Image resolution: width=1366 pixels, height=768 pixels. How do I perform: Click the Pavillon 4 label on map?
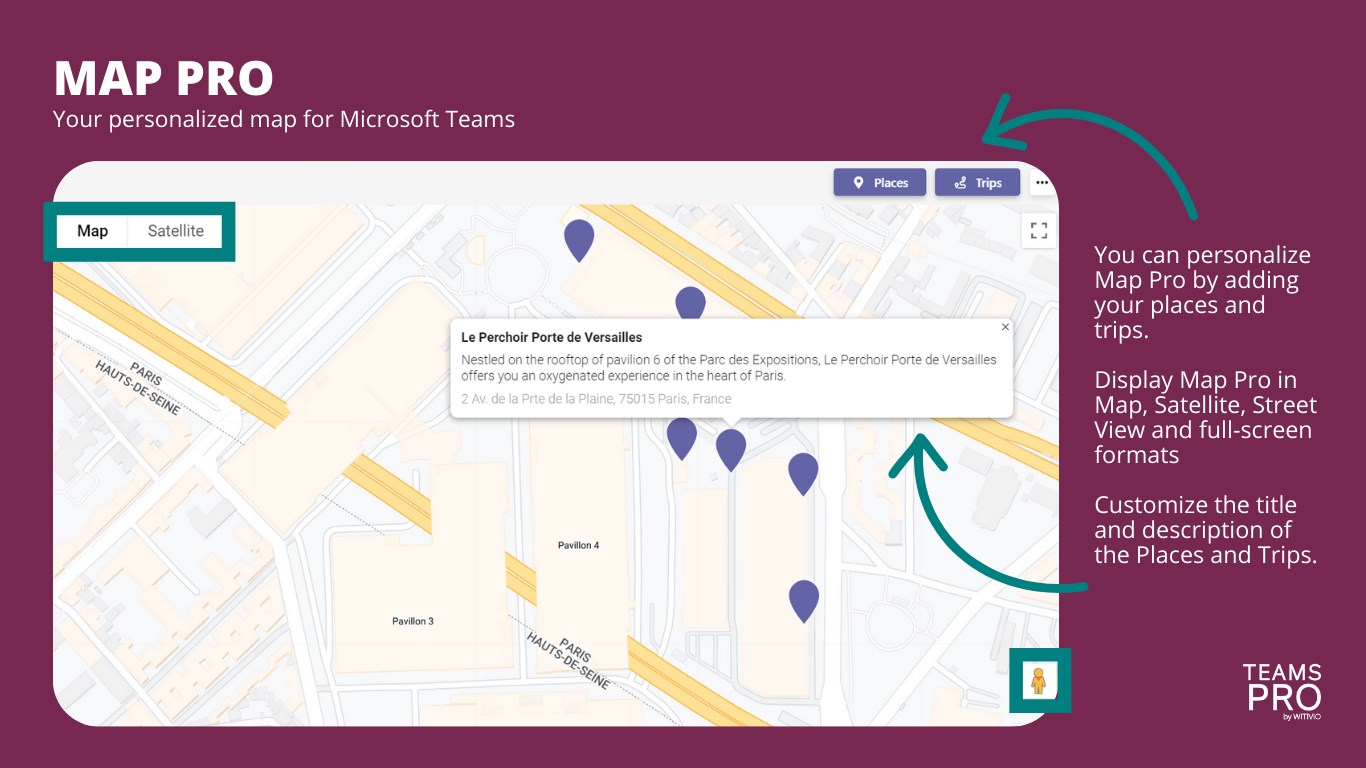pos(579,545)
